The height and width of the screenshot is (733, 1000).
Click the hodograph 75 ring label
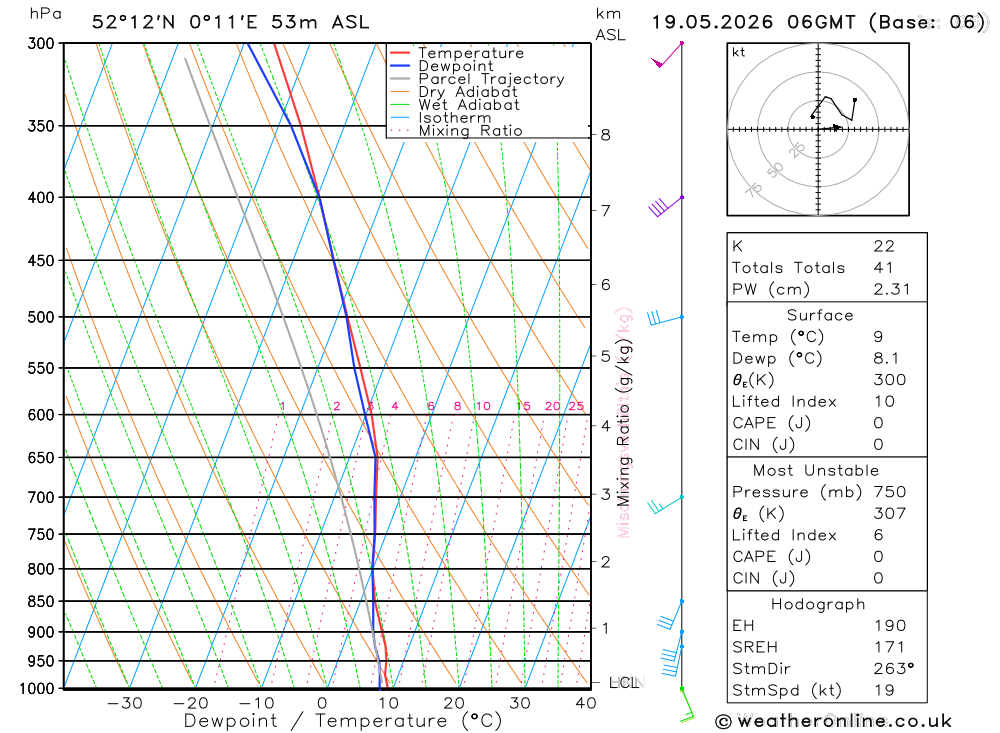[x=754, y=190]
